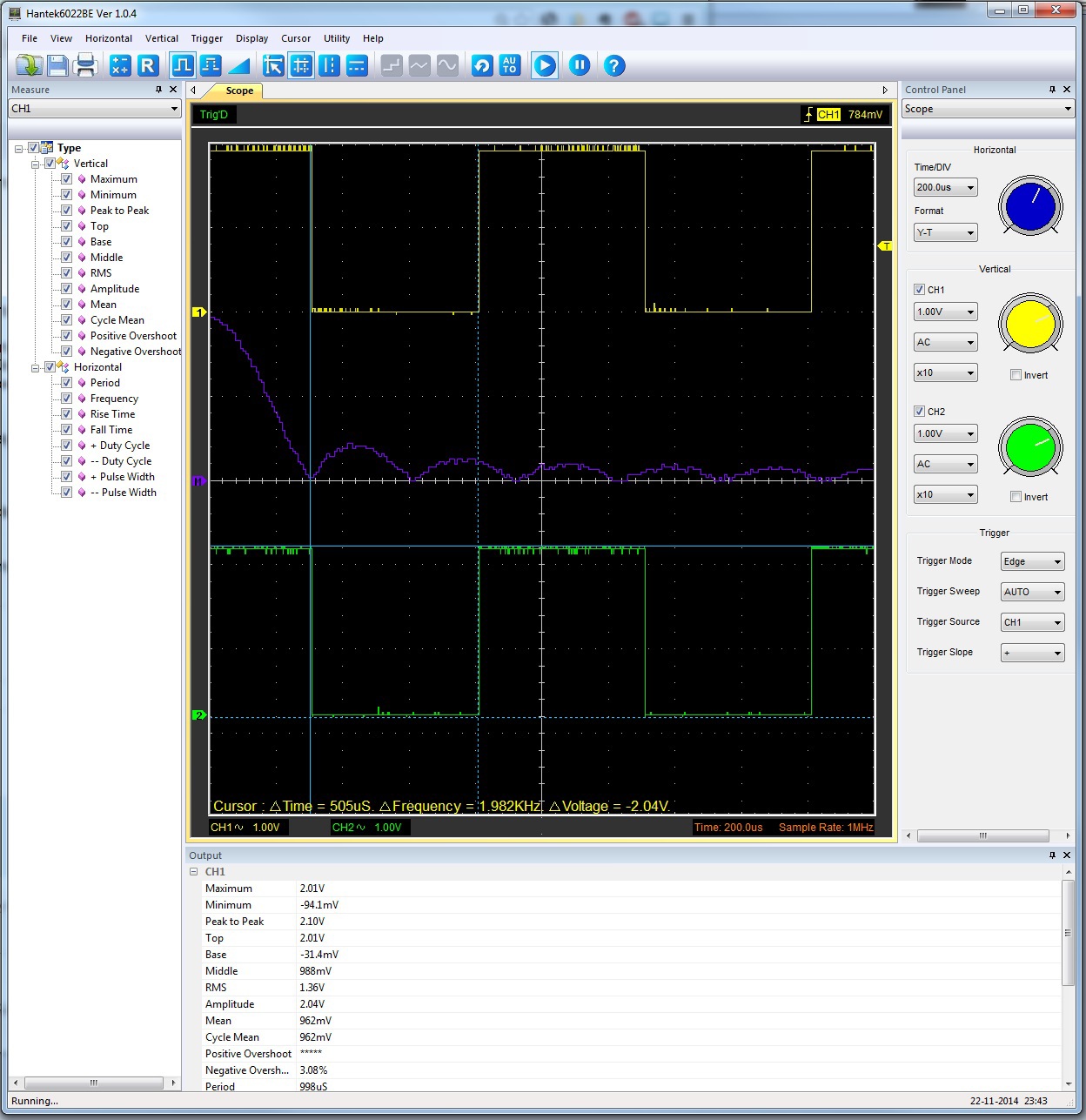
Task: Enable Invert checkbox for CH1
Action: (1016, 375)
